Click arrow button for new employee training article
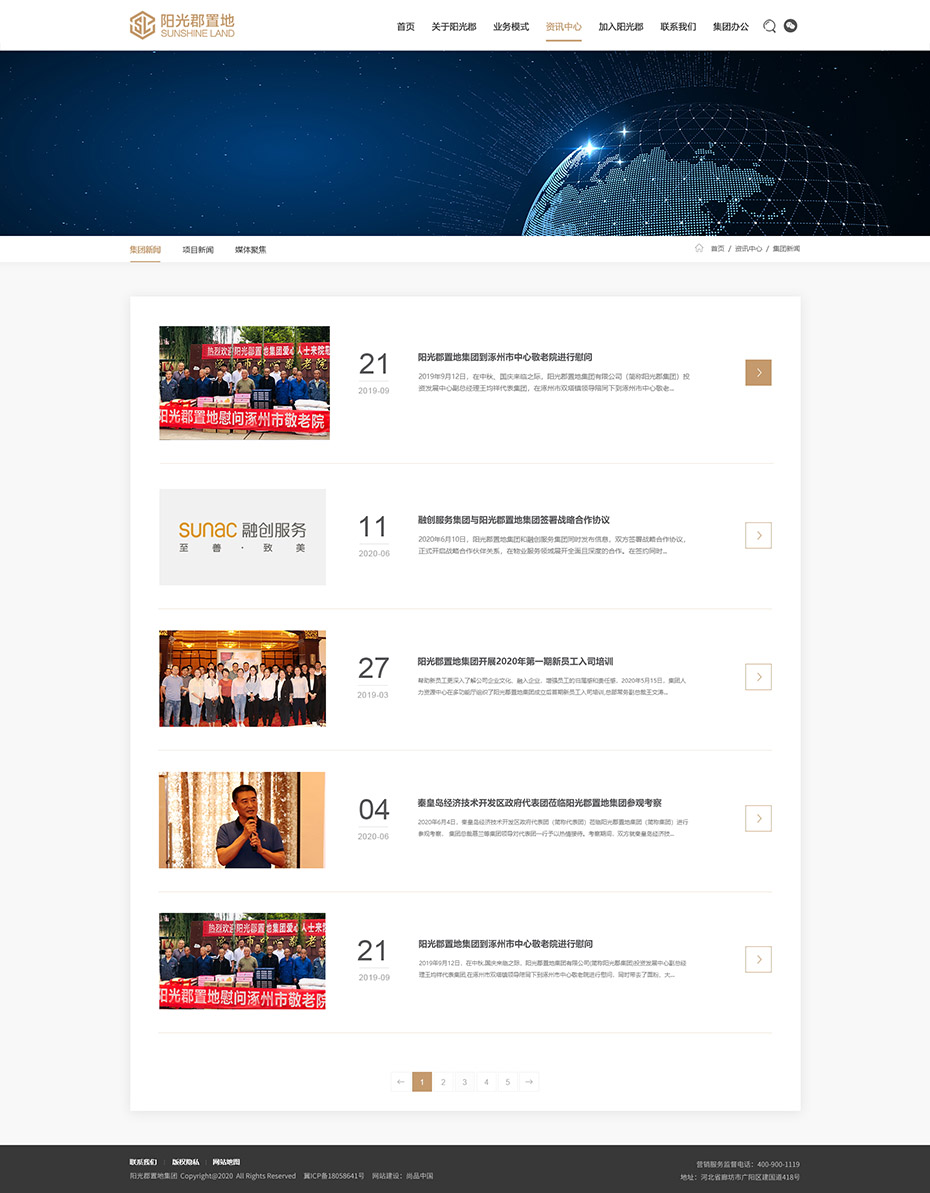This screenshot has height=1193, width=930. pyautogui.click(x=758, y=677)
